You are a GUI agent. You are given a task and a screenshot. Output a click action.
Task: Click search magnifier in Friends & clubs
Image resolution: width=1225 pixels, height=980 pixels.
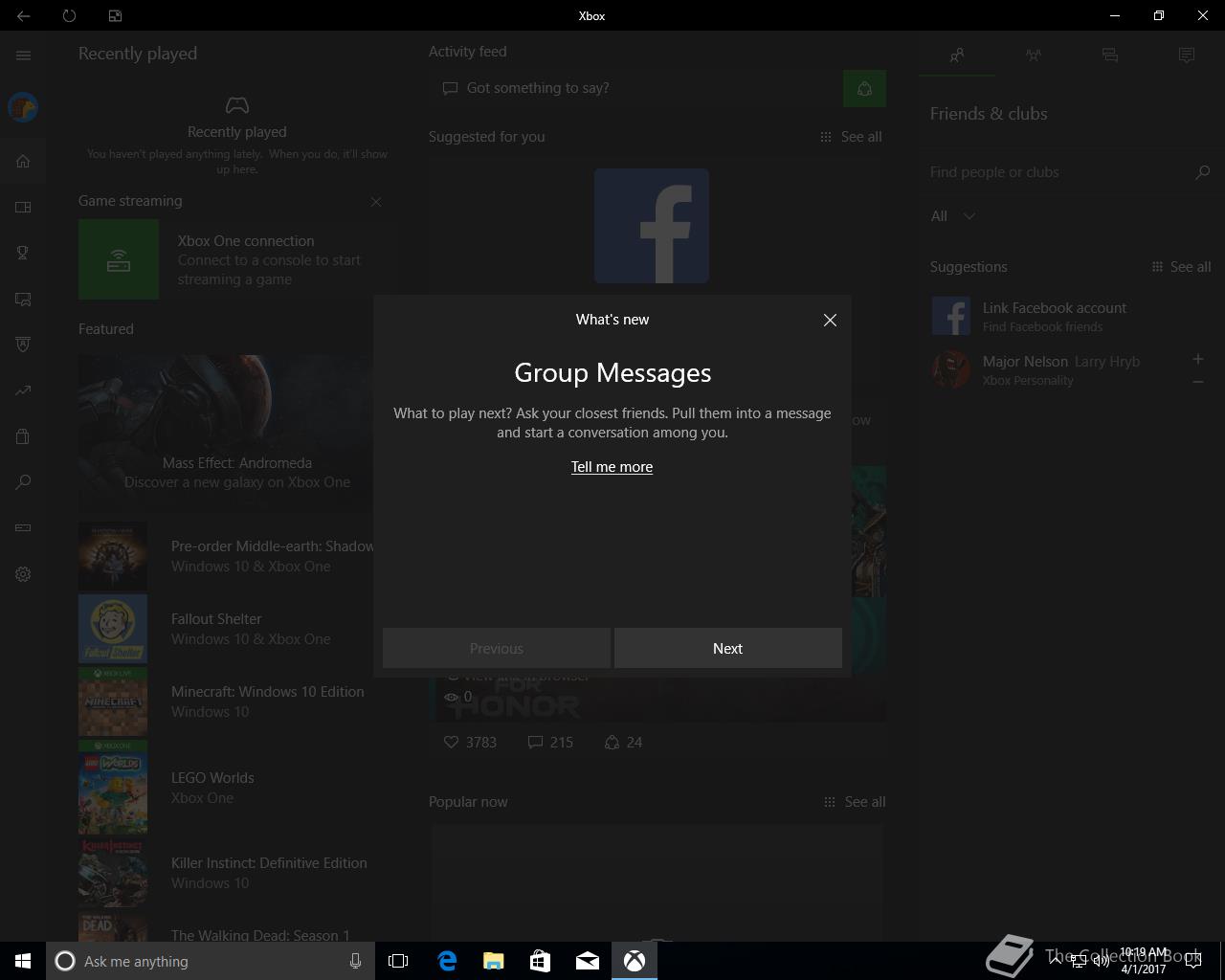tap(1203, 172)
